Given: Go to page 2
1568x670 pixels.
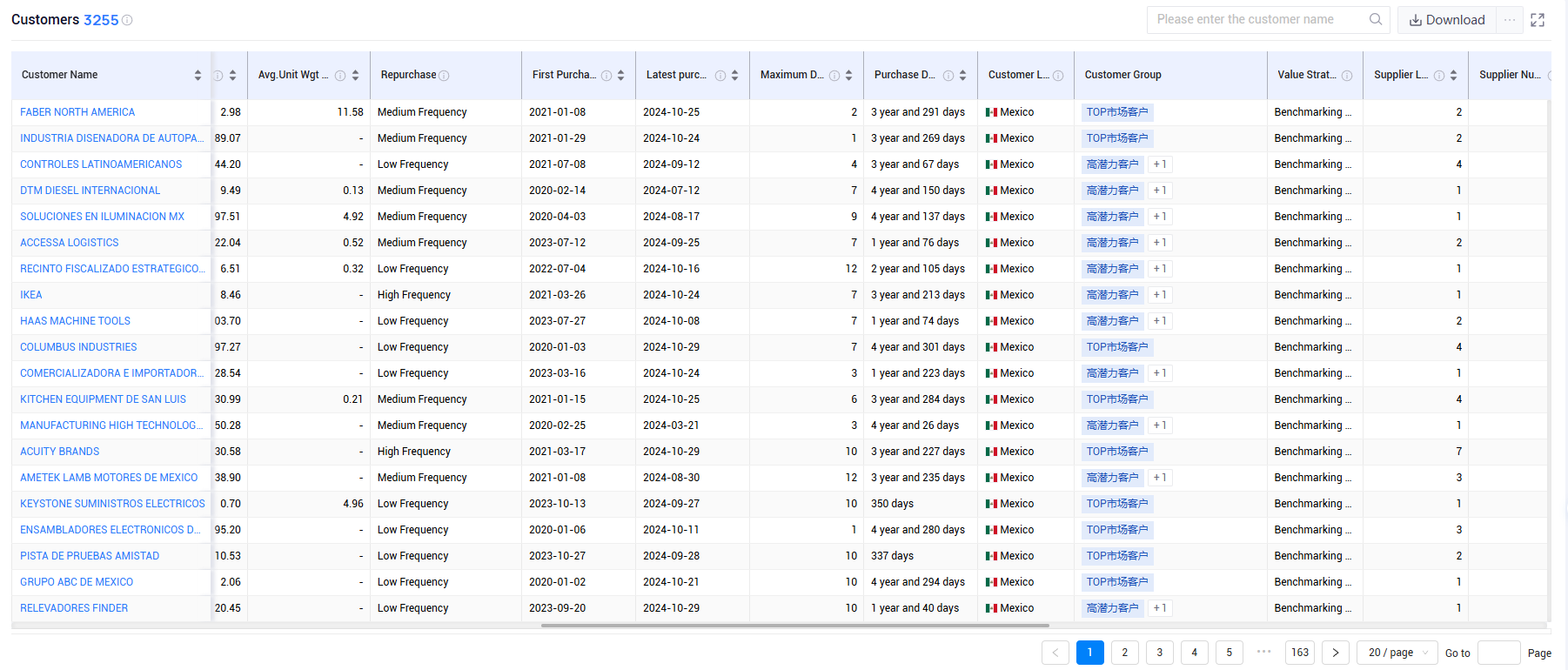Looking at the screenshot, I should 1125,653.
